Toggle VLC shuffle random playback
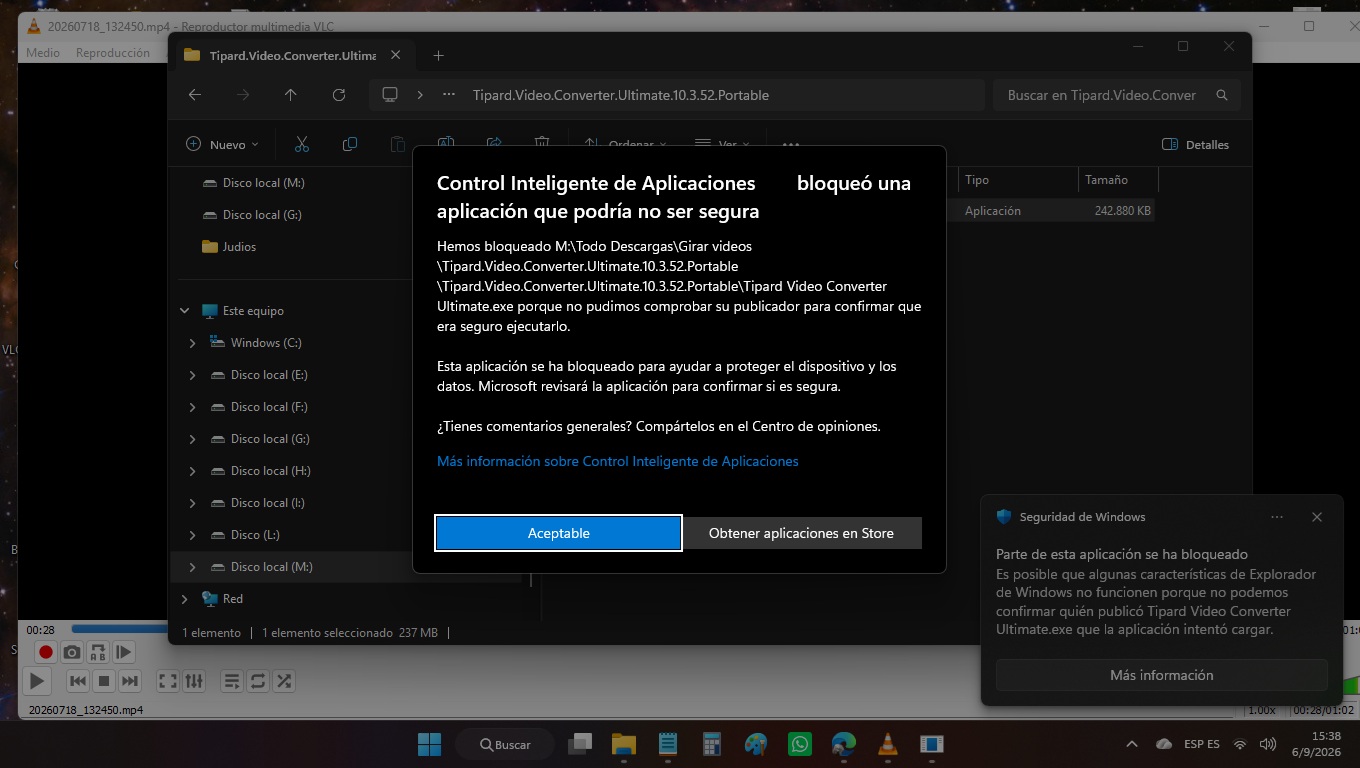The width and height of the screenshot is (1360, 768). (x=284, y=681)
